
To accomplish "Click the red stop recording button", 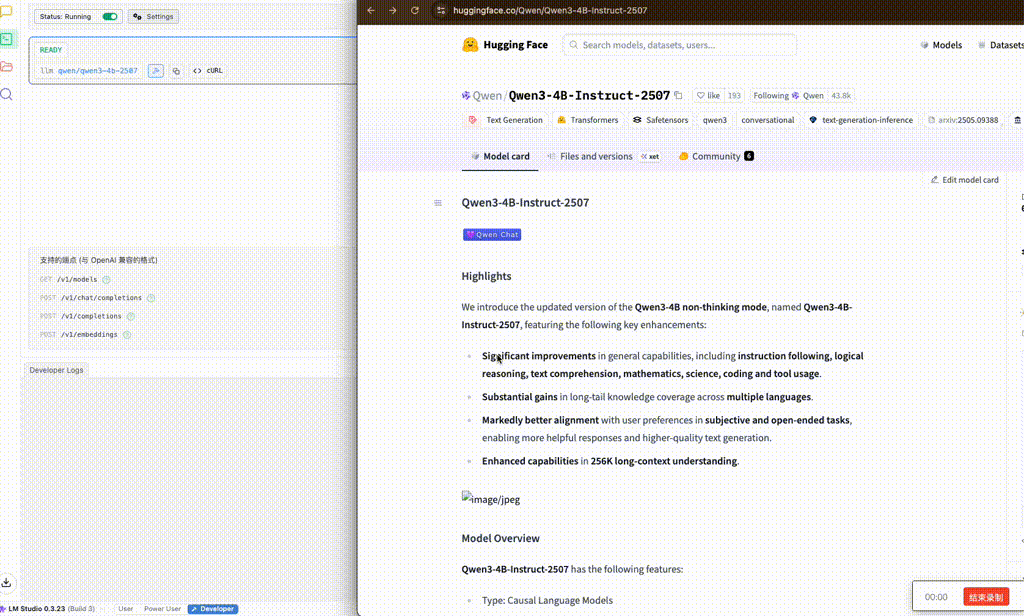I will click(986, 597).
